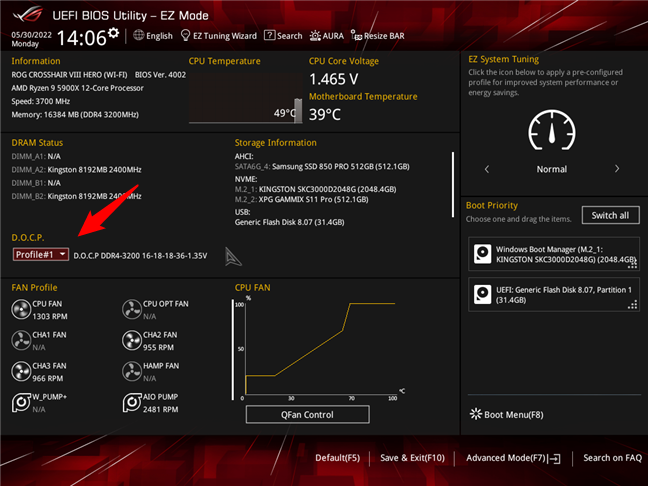Open QFan Control

pos(307,415)
